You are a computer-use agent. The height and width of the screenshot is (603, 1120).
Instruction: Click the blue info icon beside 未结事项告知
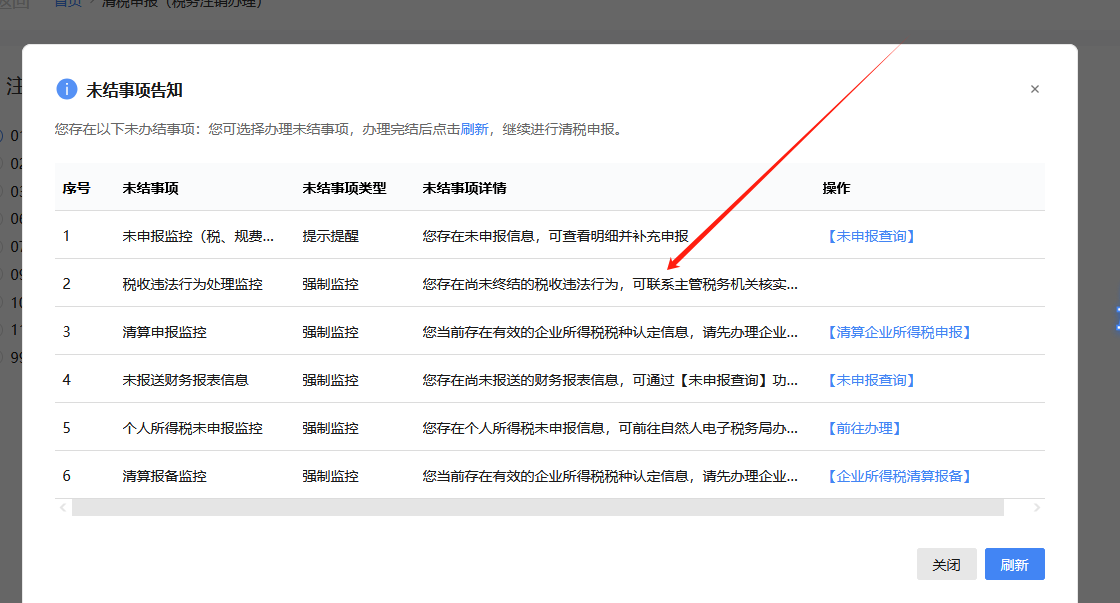66,89
